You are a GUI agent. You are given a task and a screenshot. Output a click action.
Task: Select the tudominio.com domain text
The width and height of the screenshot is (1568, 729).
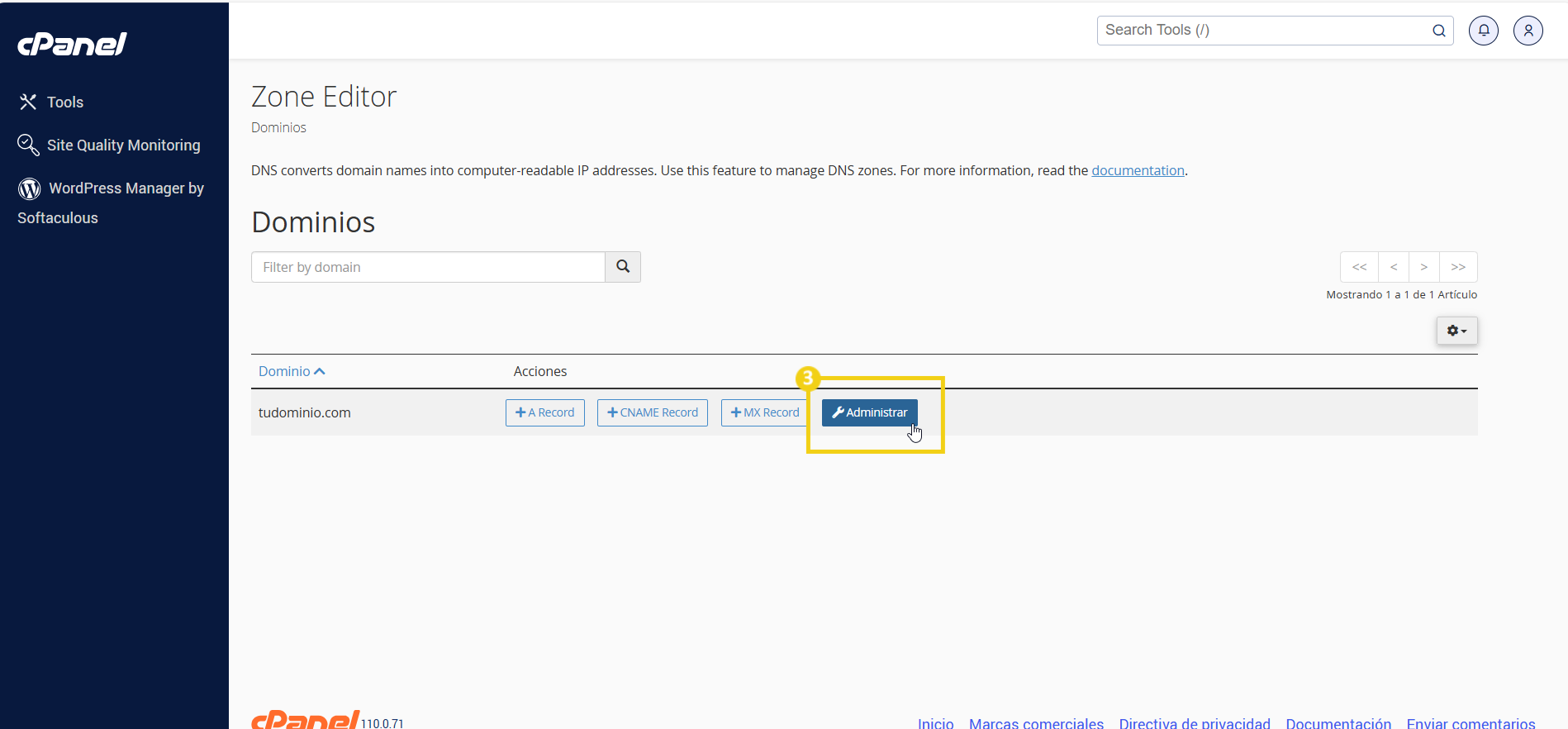305,412
